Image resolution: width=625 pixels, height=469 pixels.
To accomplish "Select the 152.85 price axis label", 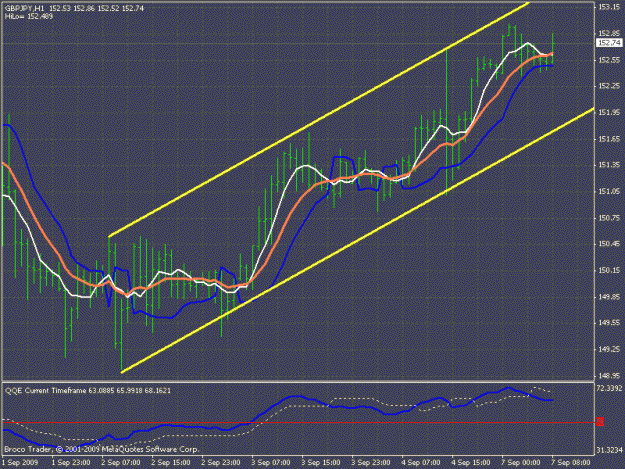I will [609, 33].
